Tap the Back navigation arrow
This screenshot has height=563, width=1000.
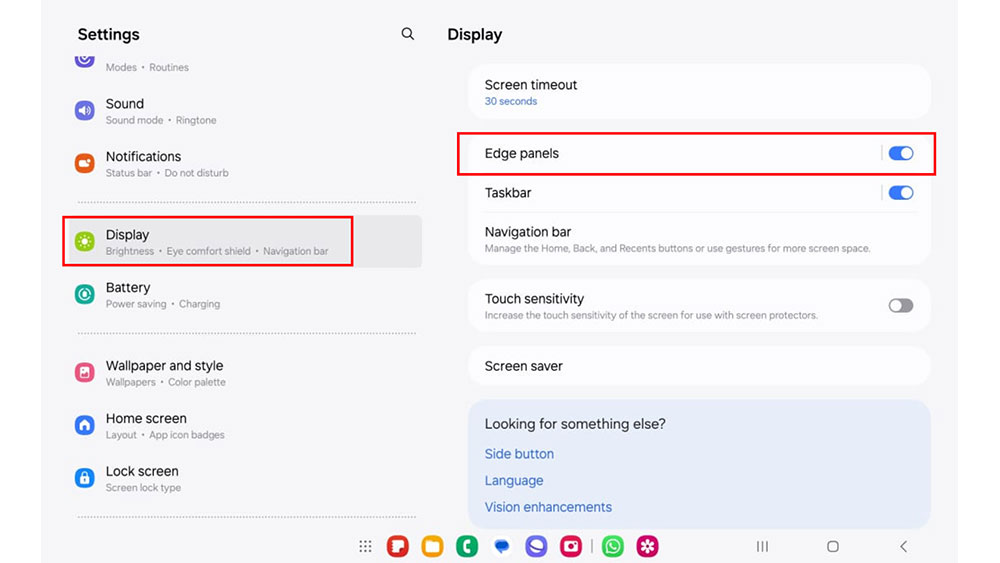903,546
